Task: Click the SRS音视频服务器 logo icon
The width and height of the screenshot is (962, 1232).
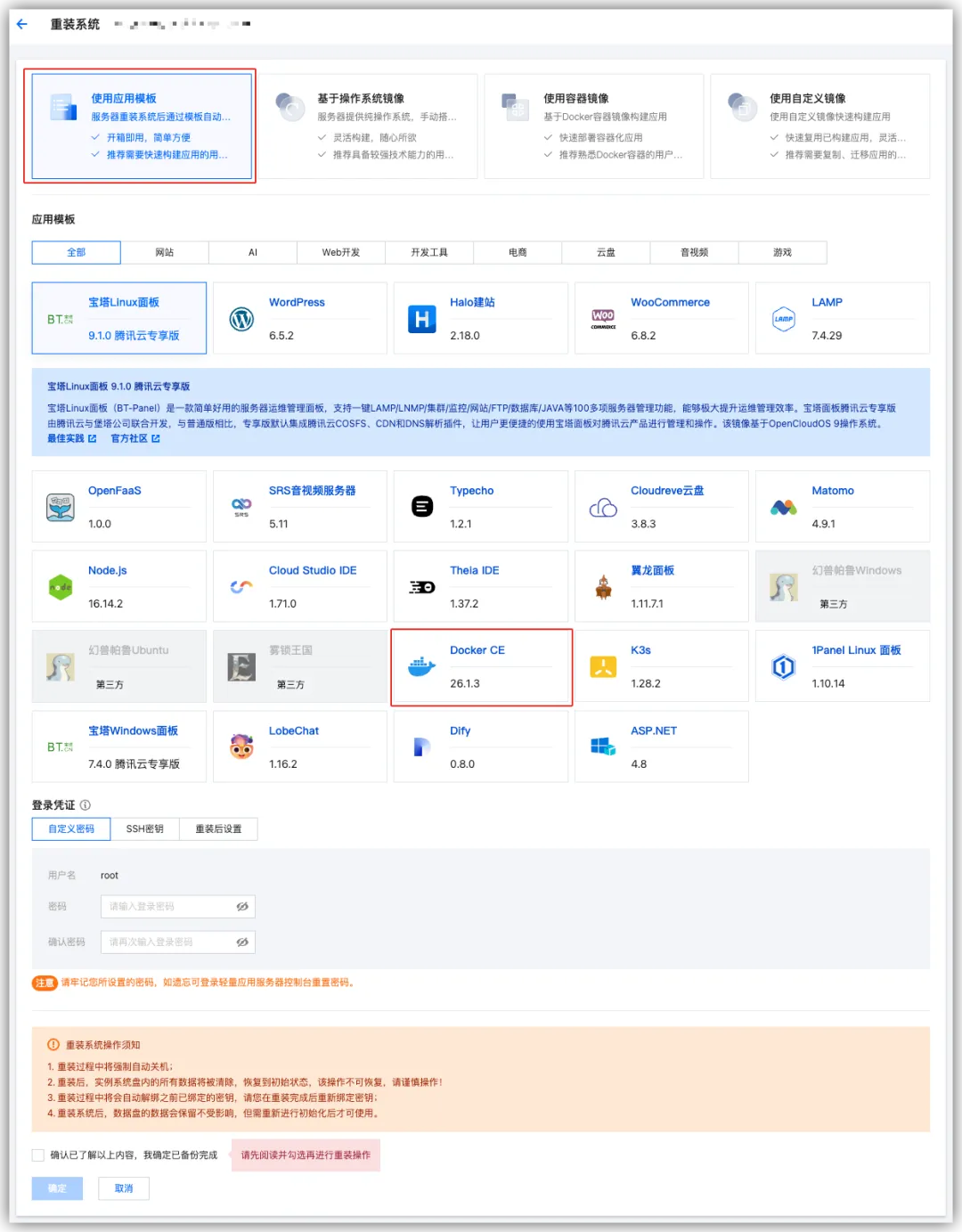Action: 241,507
